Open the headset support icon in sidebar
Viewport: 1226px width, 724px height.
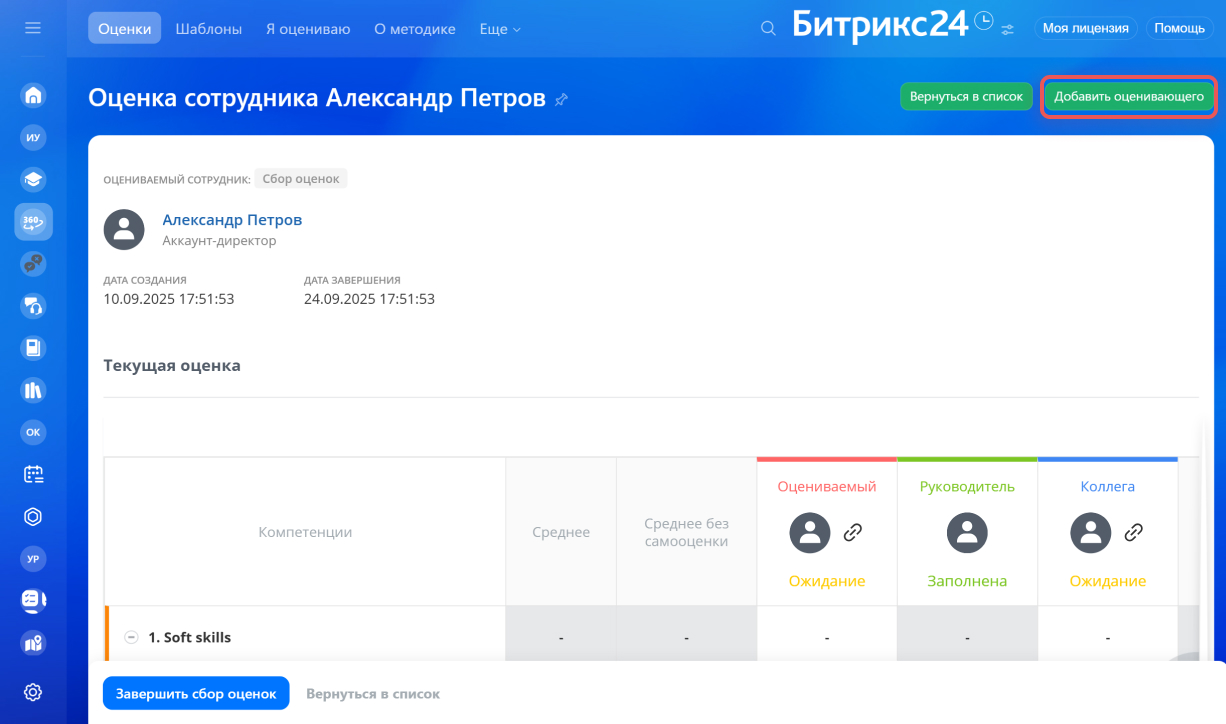click(x=33, y=306)
